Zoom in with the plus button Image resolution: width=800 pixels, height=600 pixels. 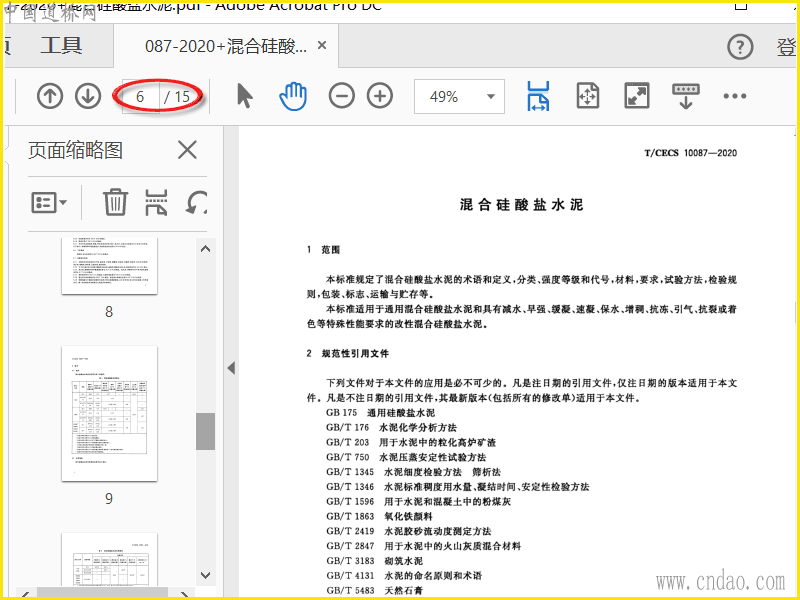coord(380,96)
